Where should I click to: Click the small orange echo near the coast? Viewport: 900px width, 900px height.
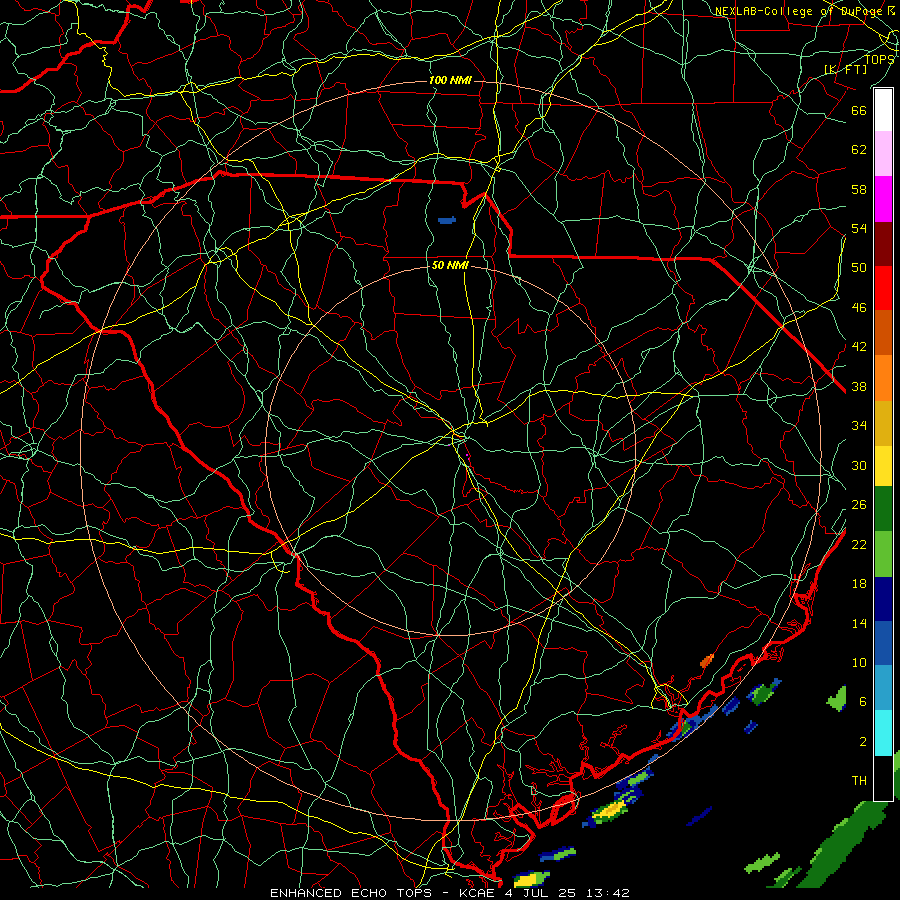click(707, 660)
